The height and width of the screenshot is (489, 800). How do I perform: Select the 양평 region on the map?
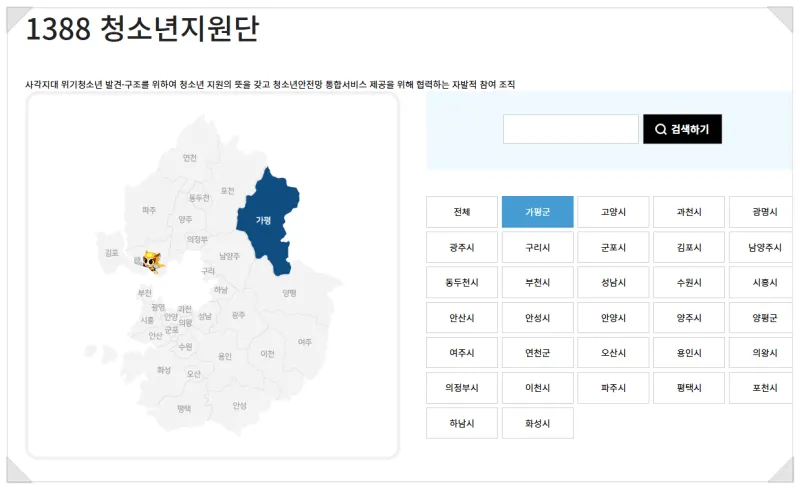coord(289,293)
